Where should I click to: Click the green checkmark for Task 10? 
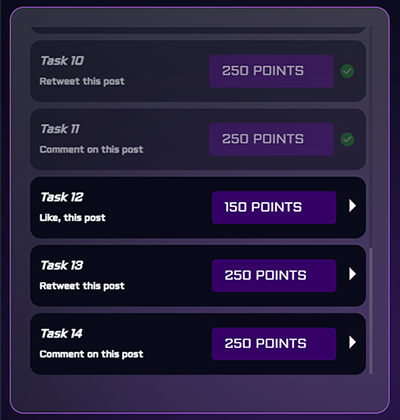[347, 71]
